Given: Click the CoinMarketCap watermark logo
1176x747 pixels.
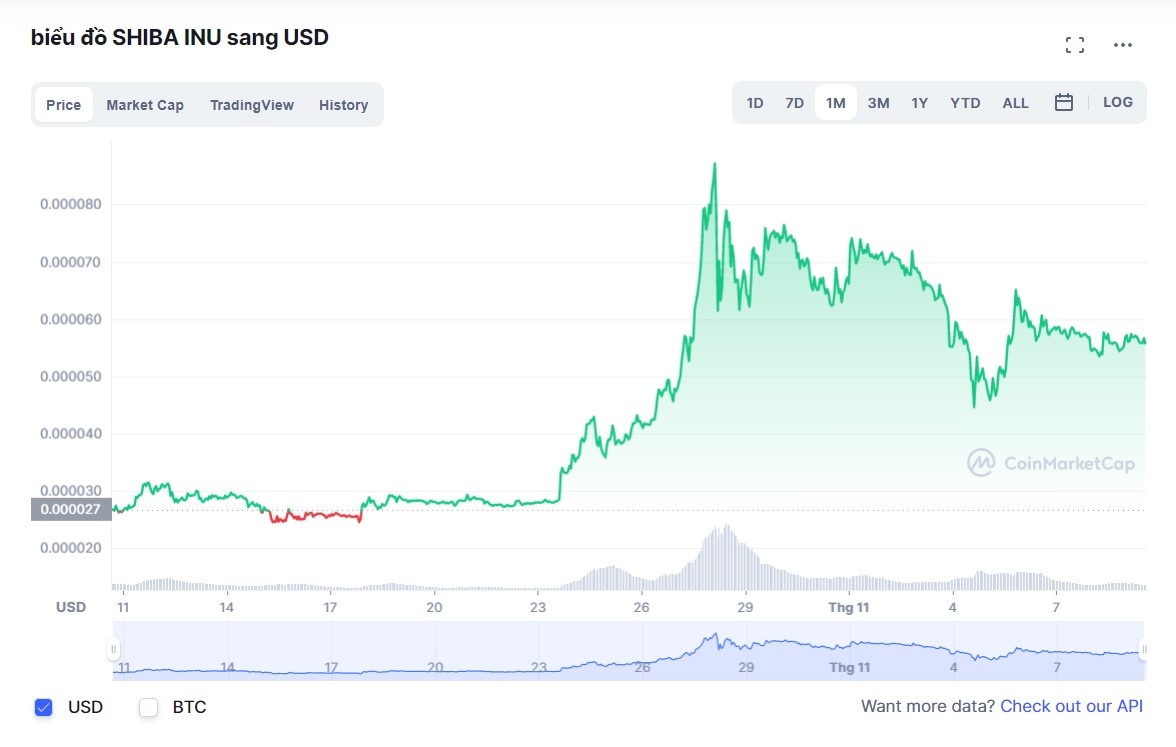Looking at the screenshot, I should (1051, 463).
